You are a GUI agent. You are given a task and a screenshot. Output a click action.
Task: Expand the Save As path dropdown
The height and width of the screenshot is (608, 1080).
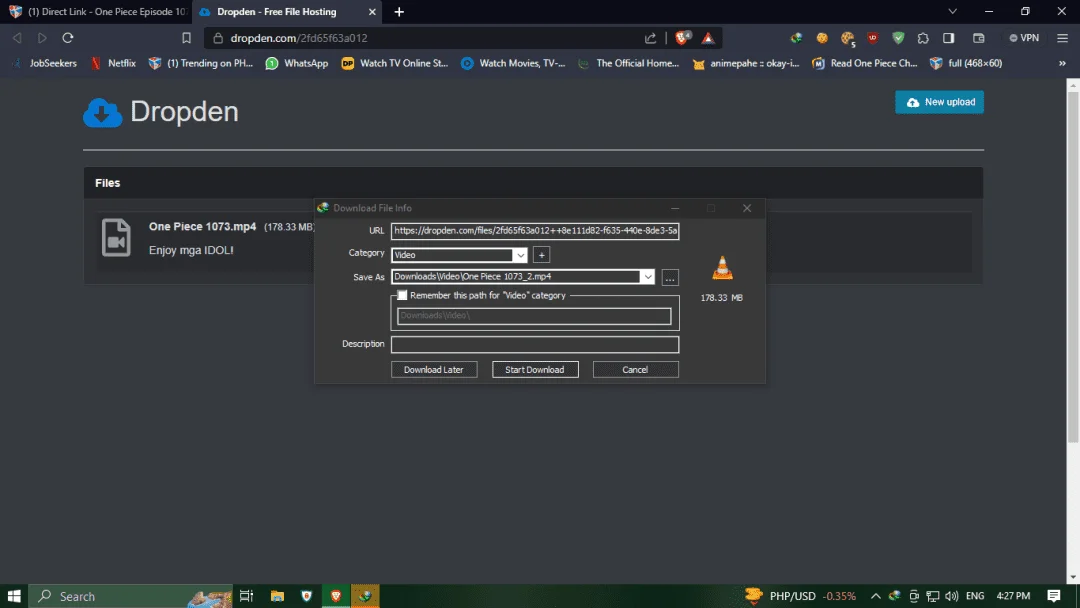tap(647, 277)
